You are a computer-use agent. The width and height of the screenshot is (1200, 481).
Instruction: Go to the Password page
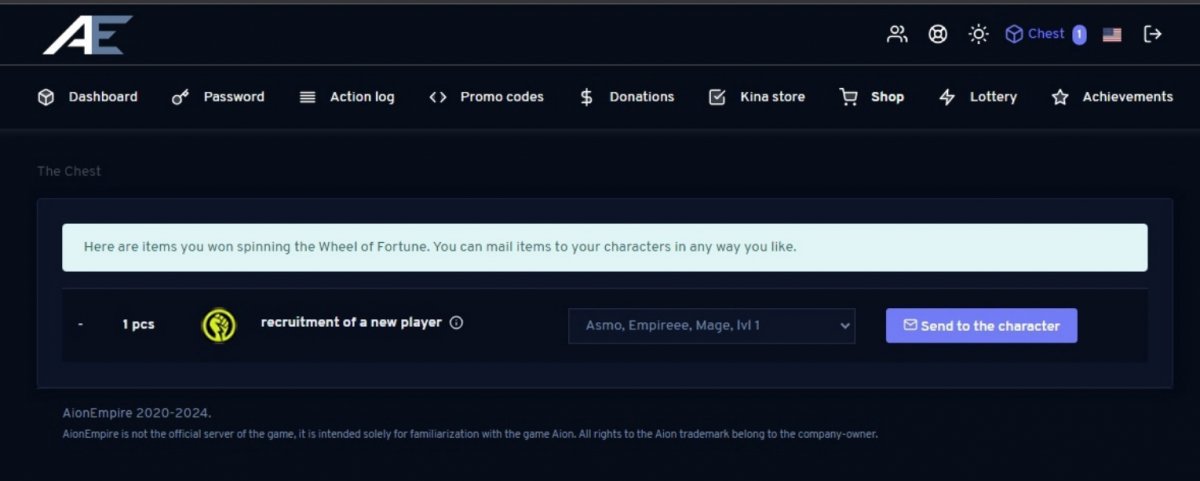pyautogui.click(x=218, y=97)
